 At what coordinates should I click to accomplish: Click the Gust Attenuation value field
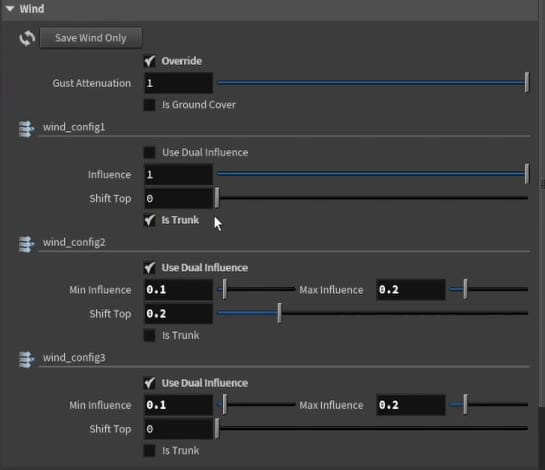pos(178,83)
